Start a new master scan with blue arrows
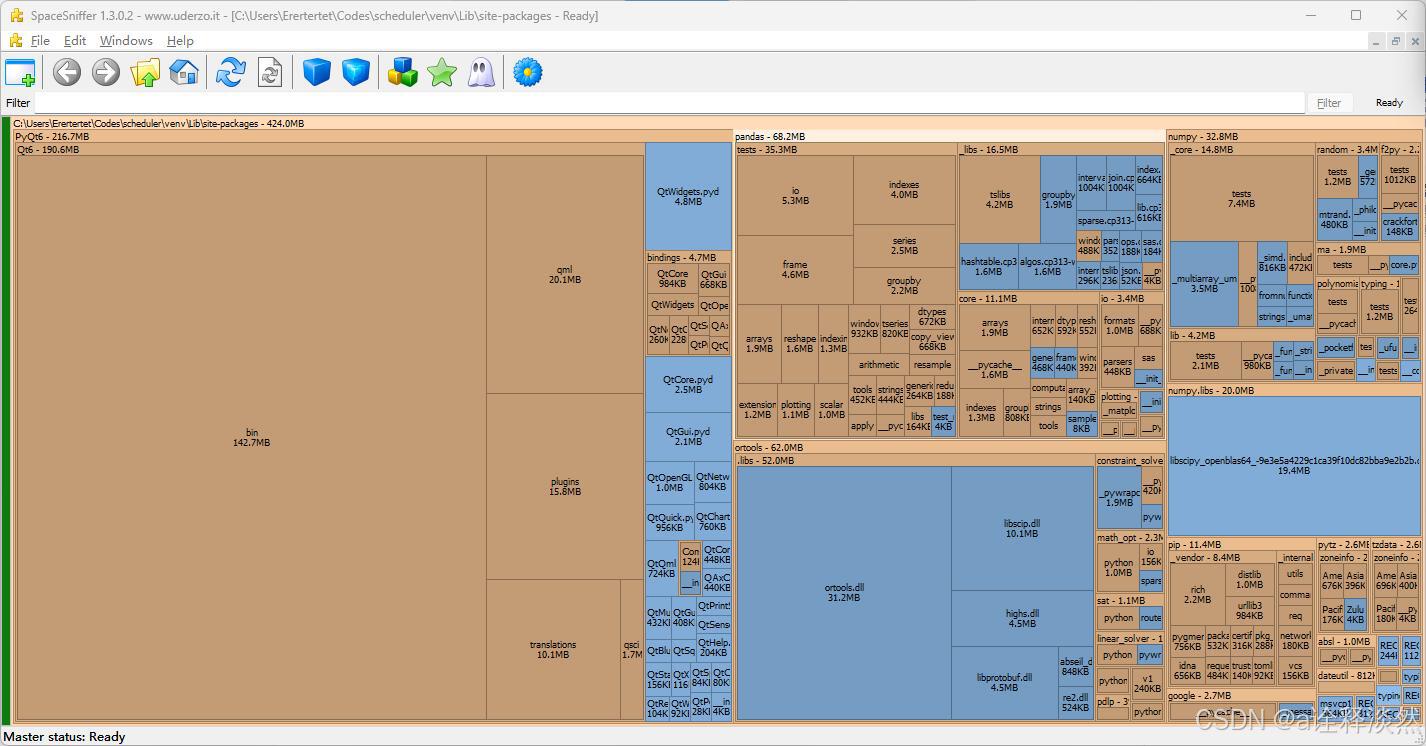The height and width of the screenshot is (746, 1426). pos(231,72)
